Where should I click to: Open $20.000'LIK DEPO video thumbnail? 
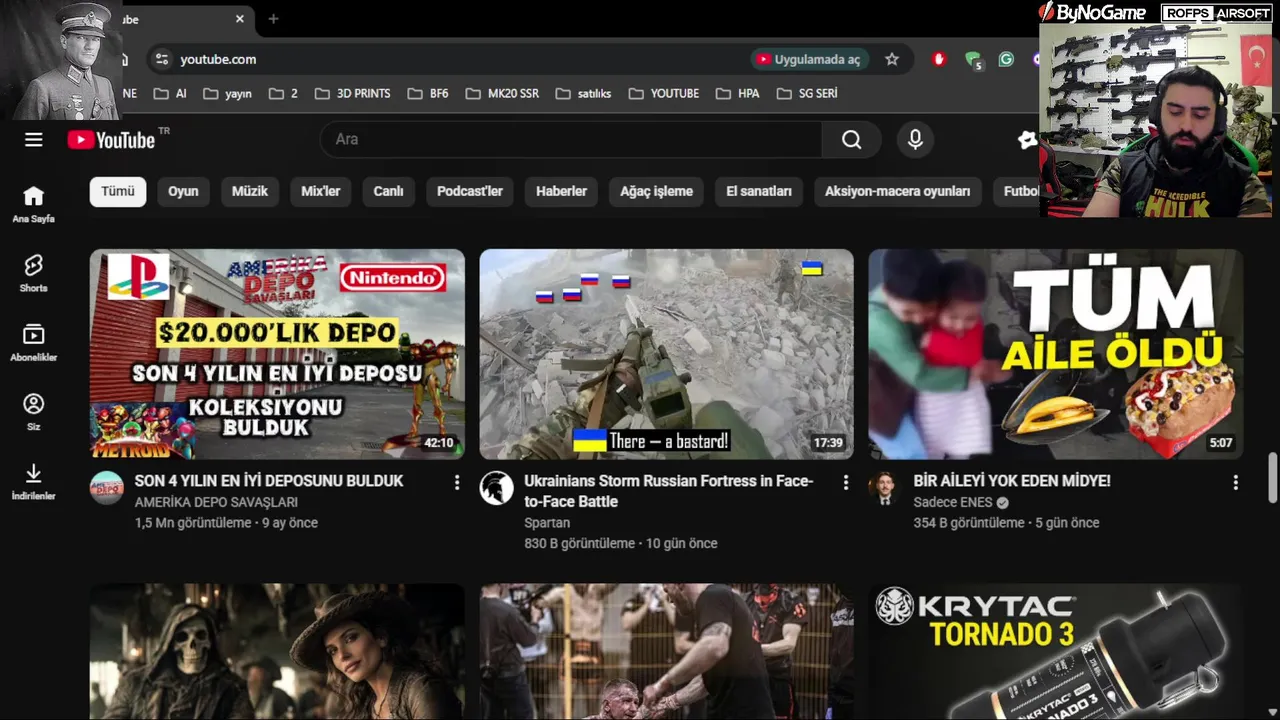pyautogui.click(x=277, y=354)
